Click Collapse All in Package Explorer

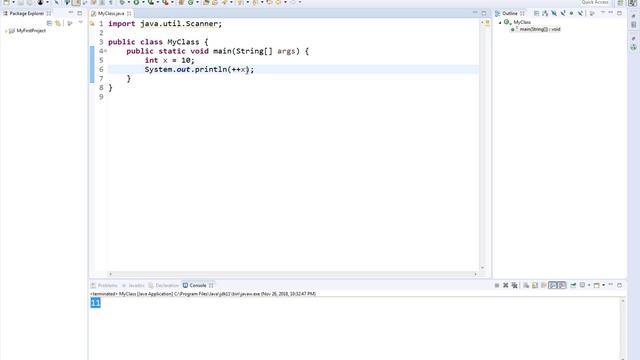tap(49, 23)
